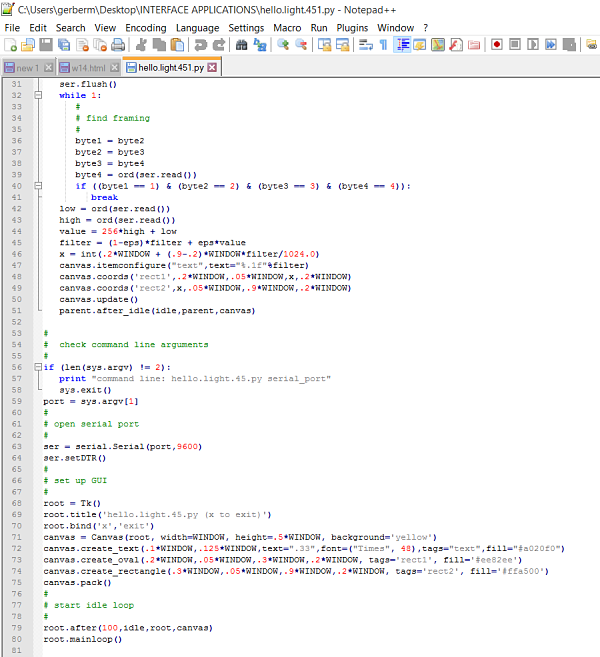Click the Playback macro icon

tap(533, 44)
